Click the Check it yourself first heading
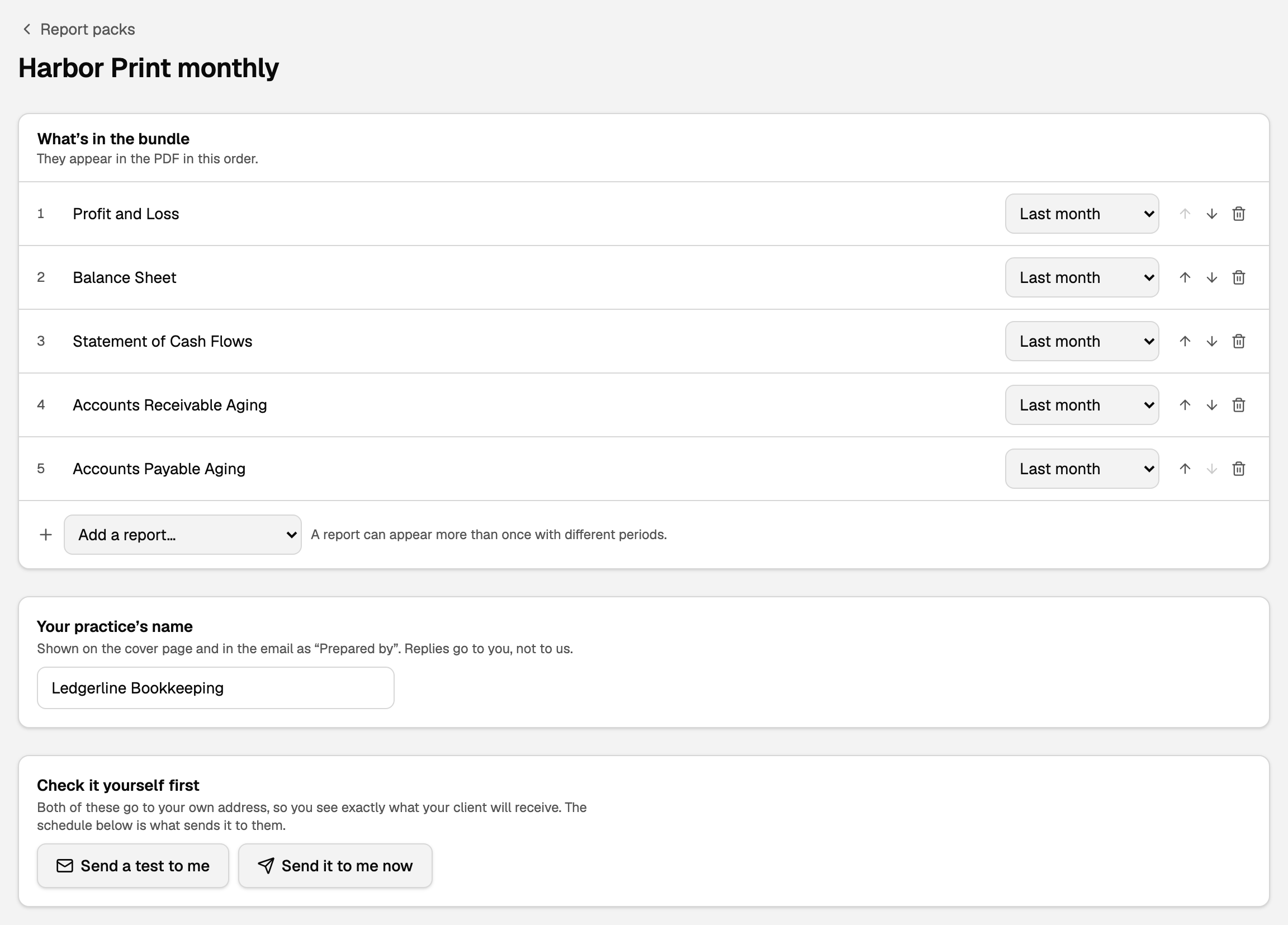Viewport: 1288px width, 925px height. (118, 785)
